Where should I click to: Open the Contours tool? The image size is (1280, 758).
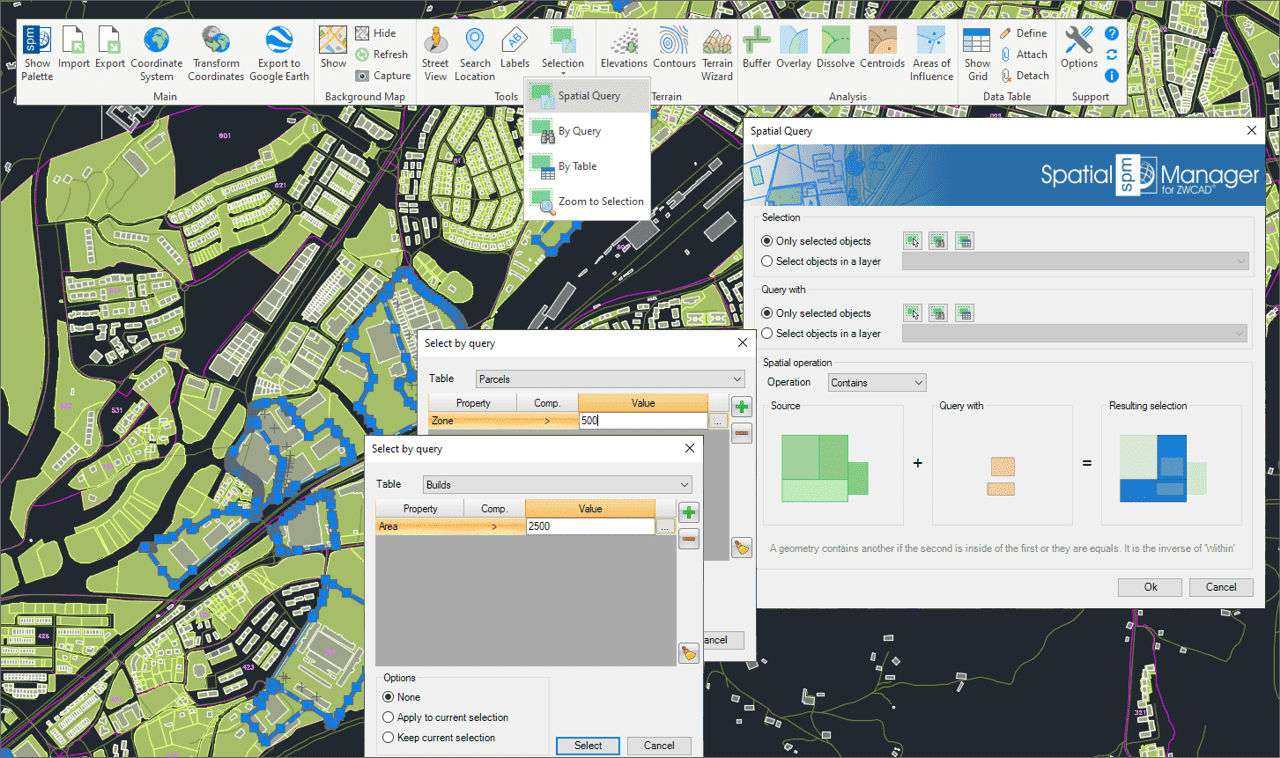click(x=675, y=49)
